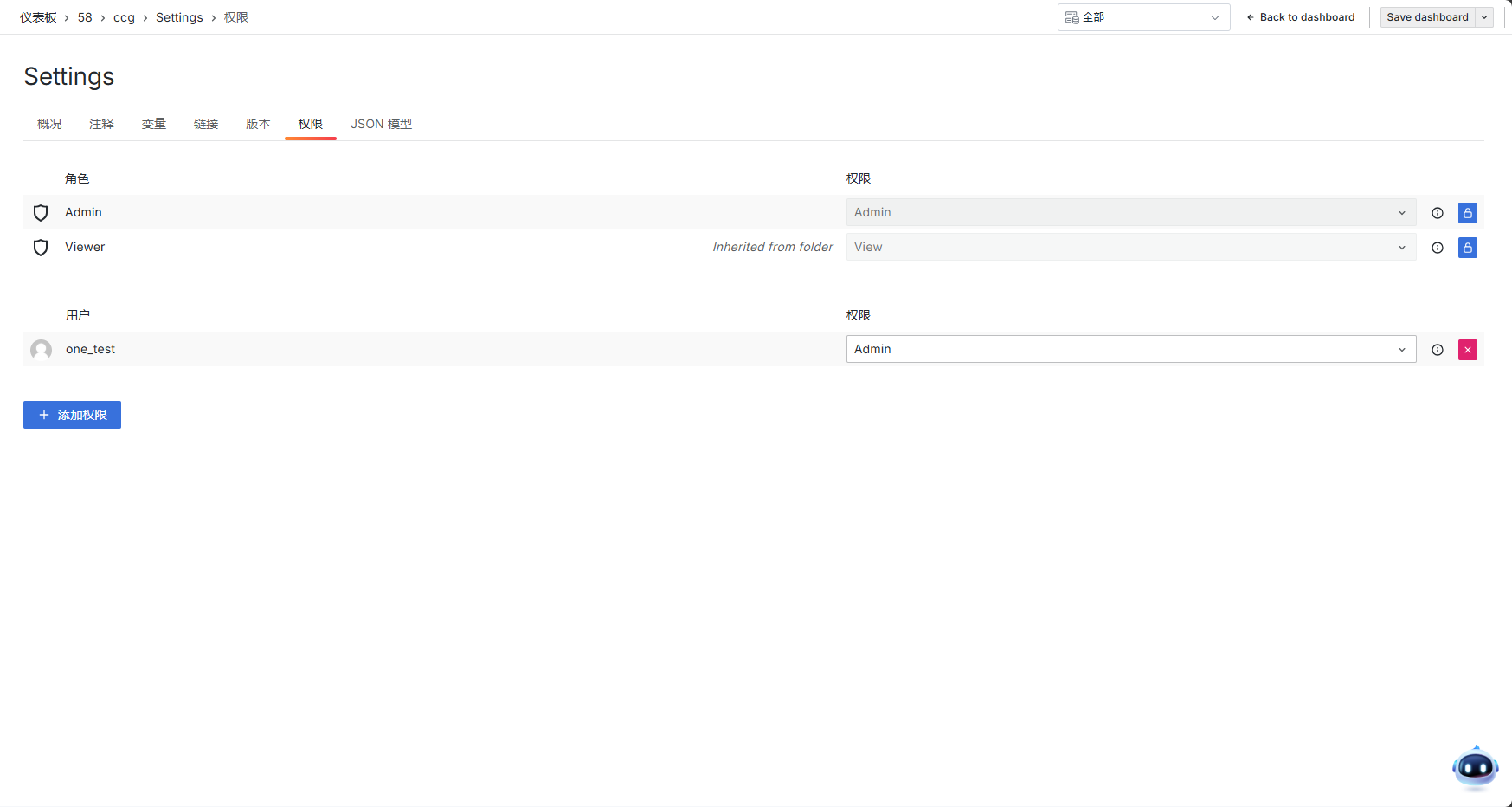This screenshot has height=807, width=1512.
Task: Open the JSON 模型 tab
Action: coord(381,124)
